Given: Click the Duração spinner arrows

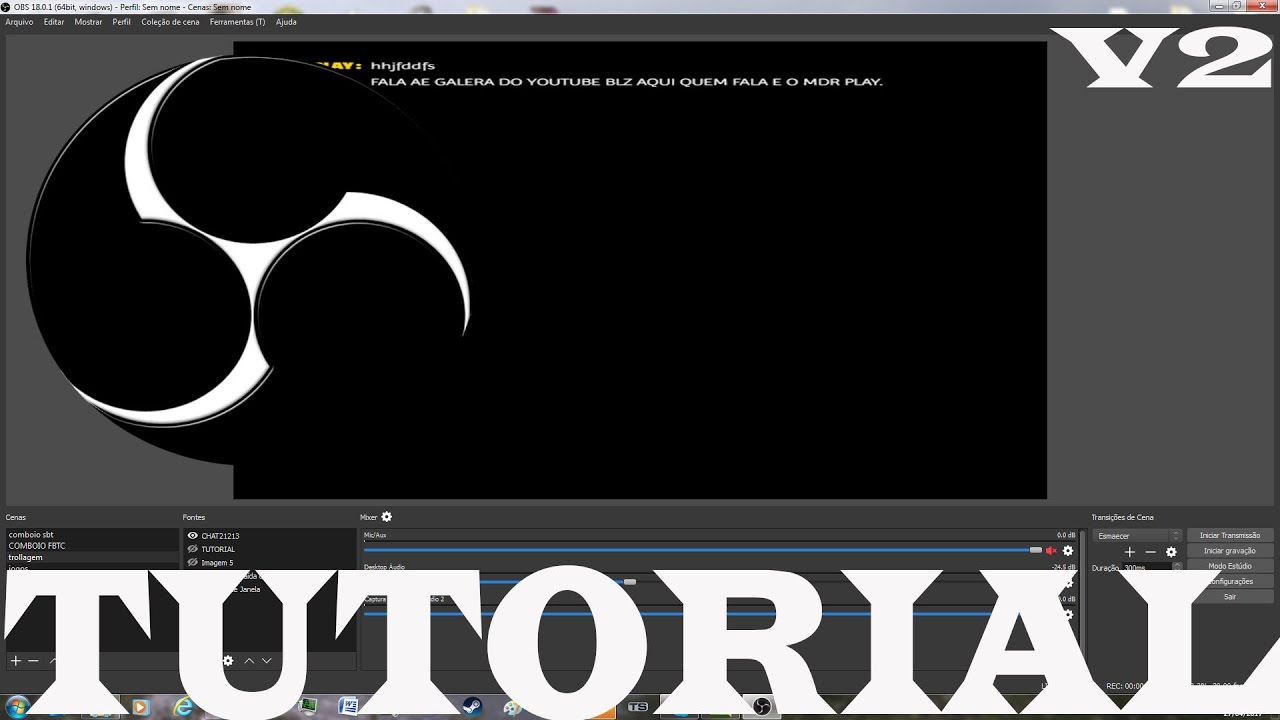Looking at the screenshot, I should (x=1177, y=567).
